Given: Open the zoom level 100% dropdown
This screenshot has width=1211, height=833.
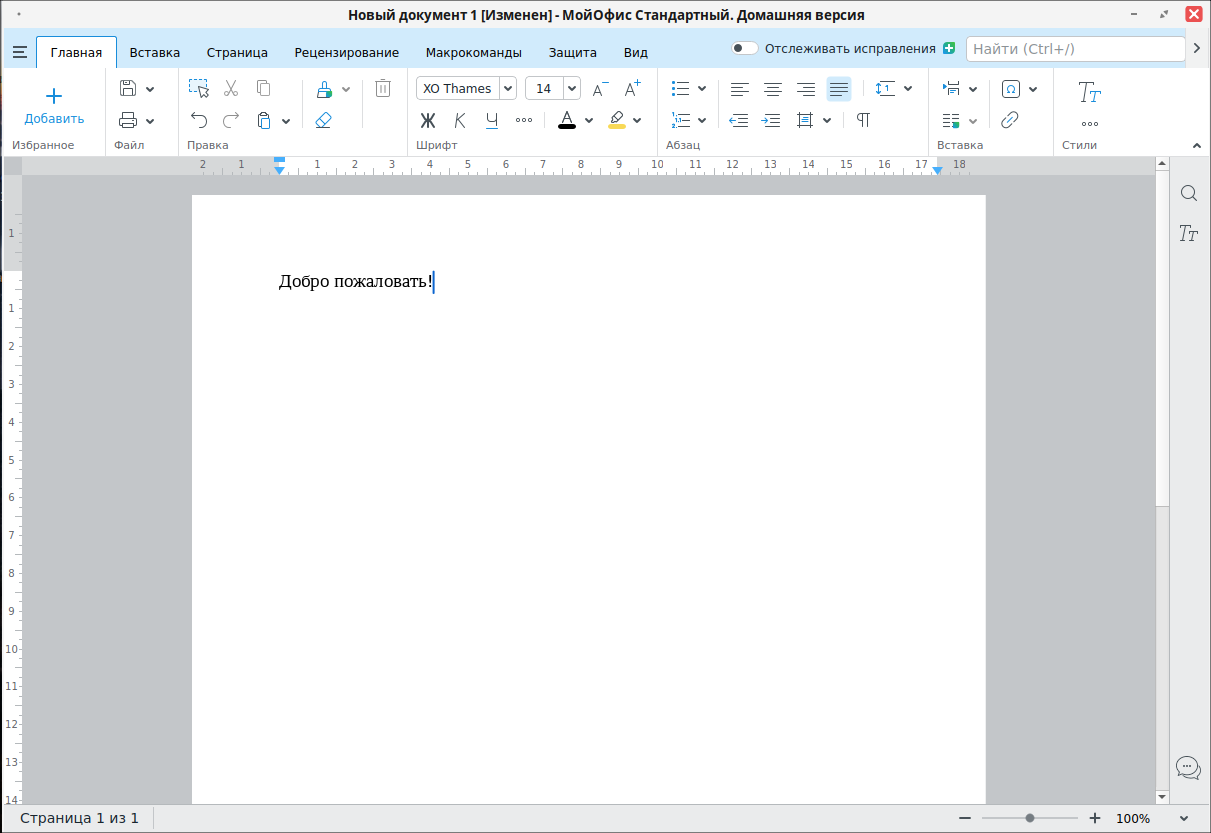Looking at the screenshot, I should (1185, 818).
